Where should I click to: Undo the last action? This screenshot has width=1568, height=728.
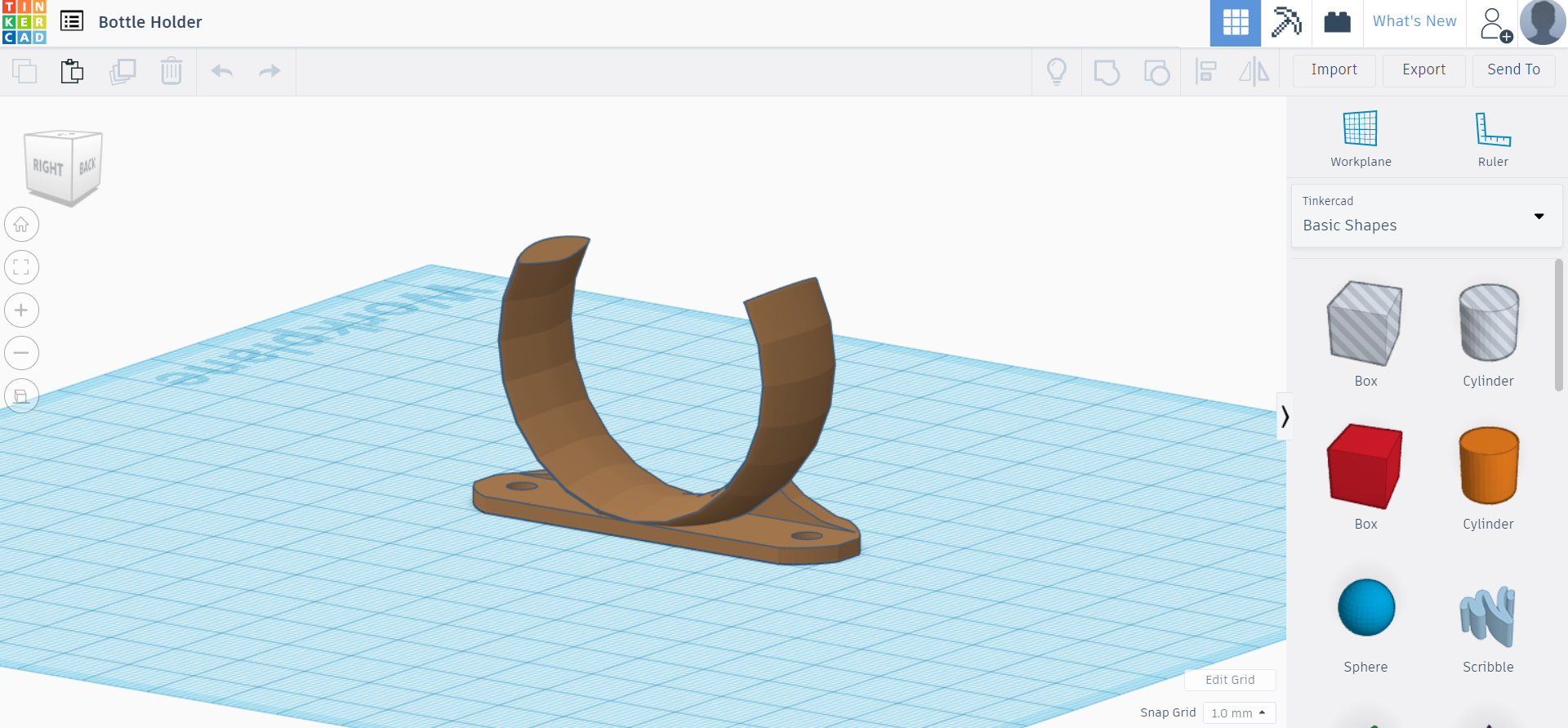pyautogui.click(x=222, y=72)
